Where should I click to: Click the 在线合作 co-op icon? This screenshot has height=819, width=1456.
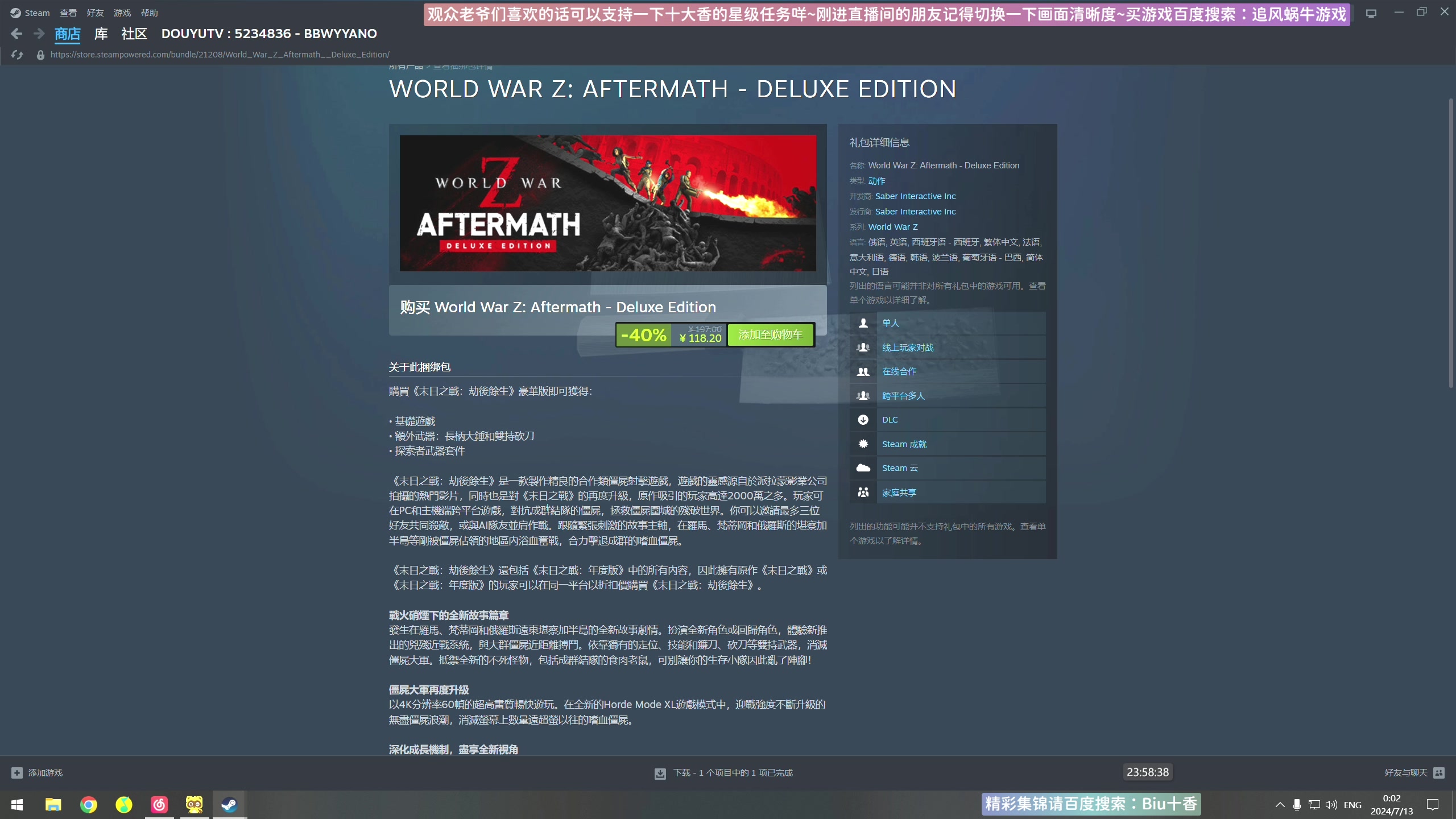pyautogui.click(x=863, y=371)
